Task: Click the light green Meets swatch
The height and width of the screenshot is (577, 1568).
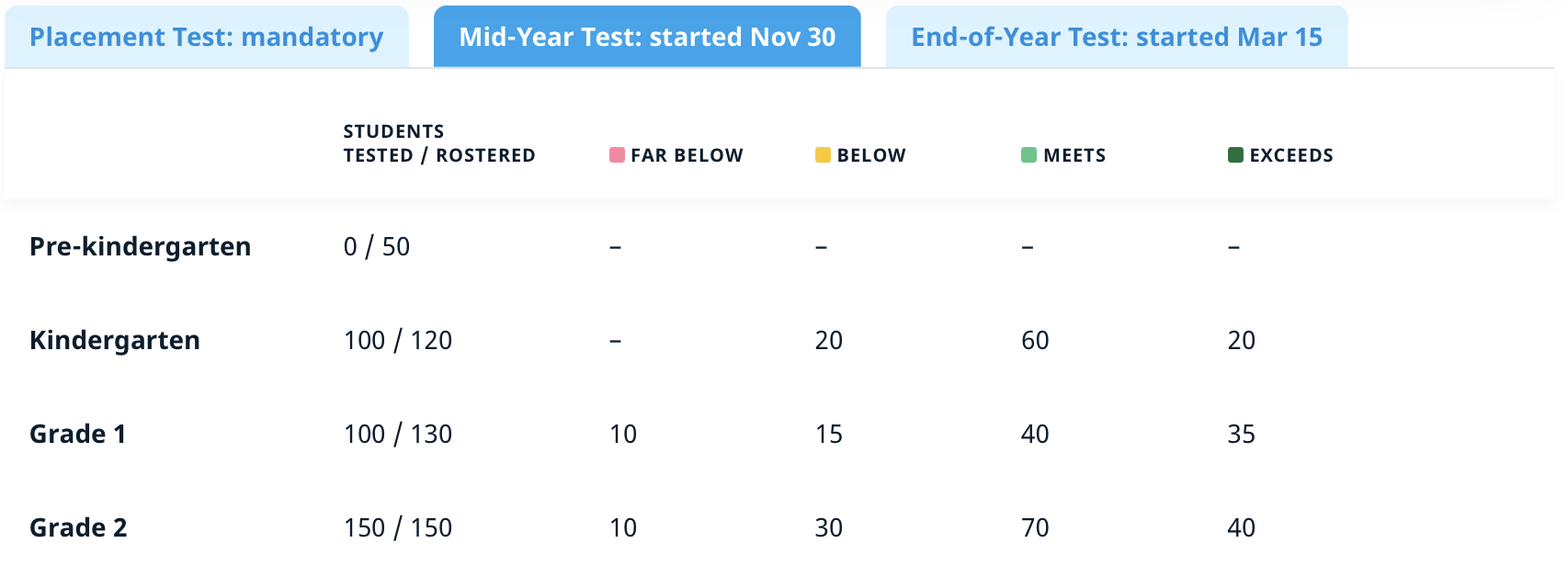Action: click(x=1028, y=155)
